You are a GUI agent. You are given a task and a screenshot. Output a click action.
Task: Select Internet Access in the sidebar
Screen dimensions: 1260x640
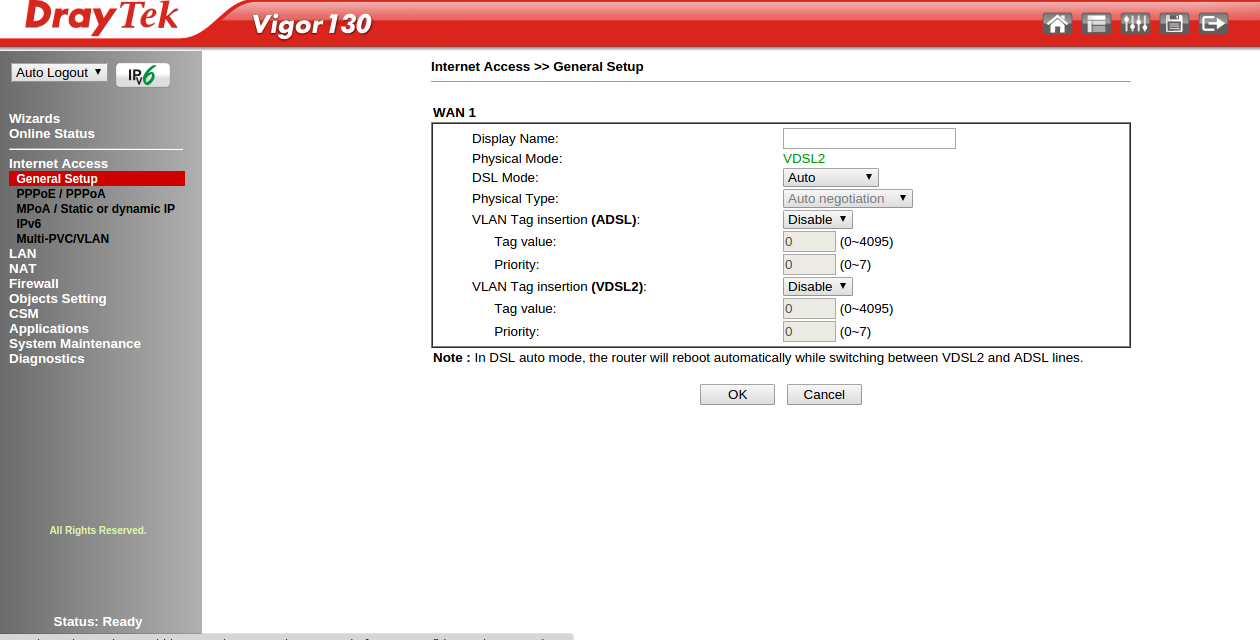point(58,163)
